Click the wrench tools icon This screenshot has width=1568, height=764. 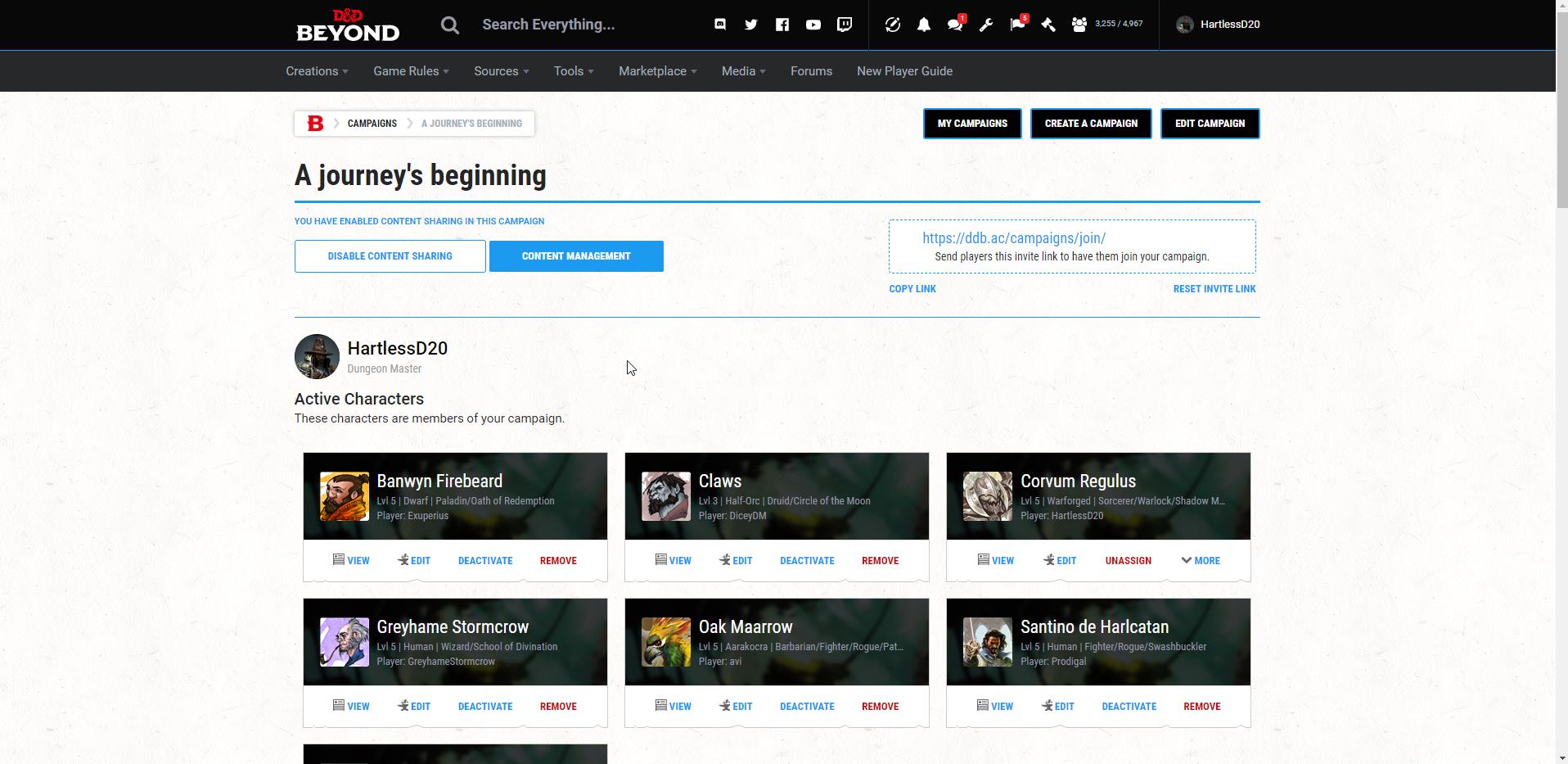986,25
